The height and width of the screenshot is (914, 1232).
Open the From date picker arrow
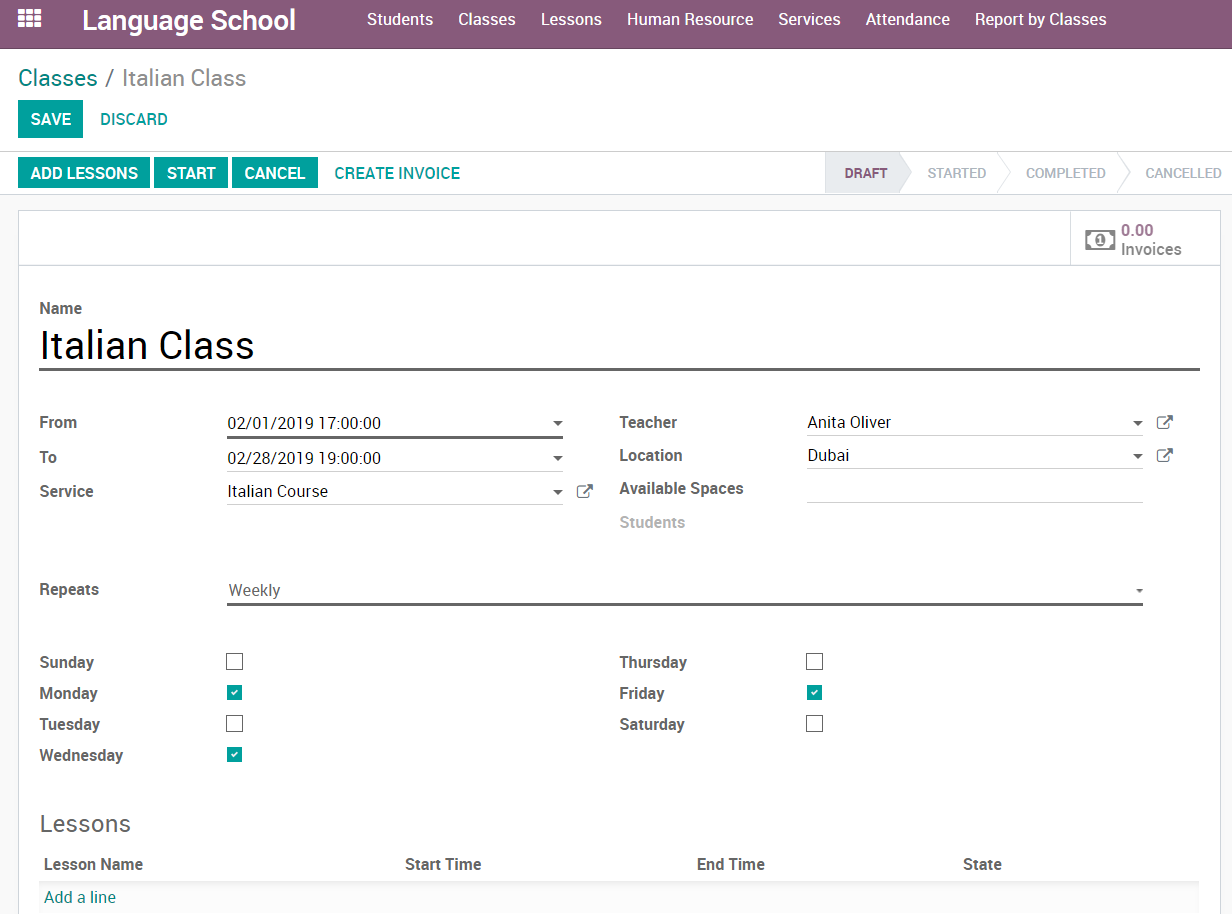[558, 424]
